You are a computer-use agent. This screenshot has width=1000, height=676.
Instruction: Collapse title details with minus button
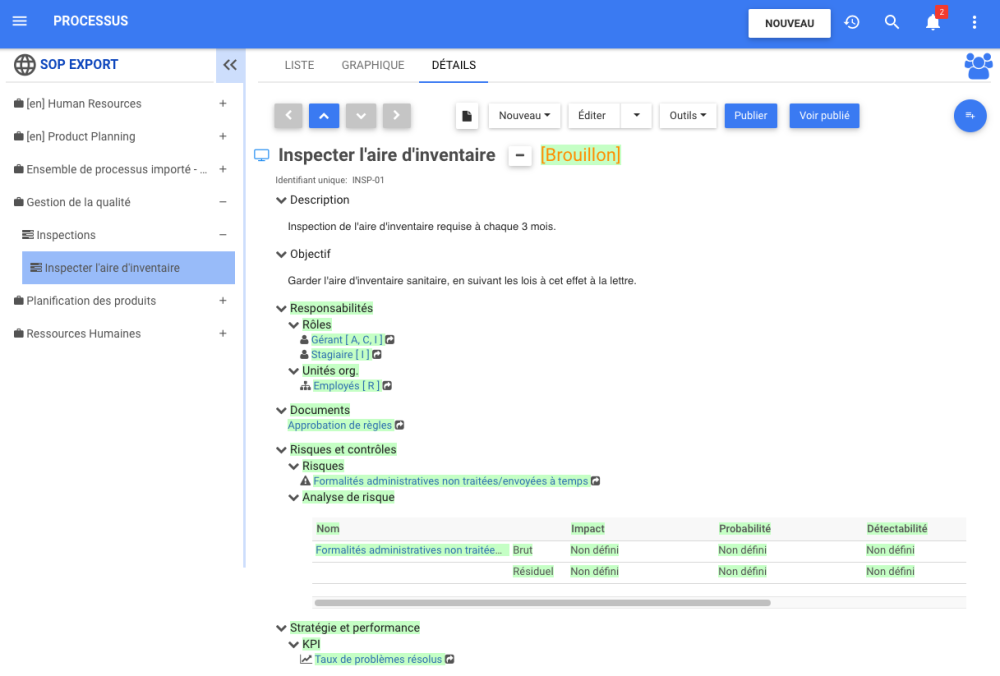pos(520,156)
